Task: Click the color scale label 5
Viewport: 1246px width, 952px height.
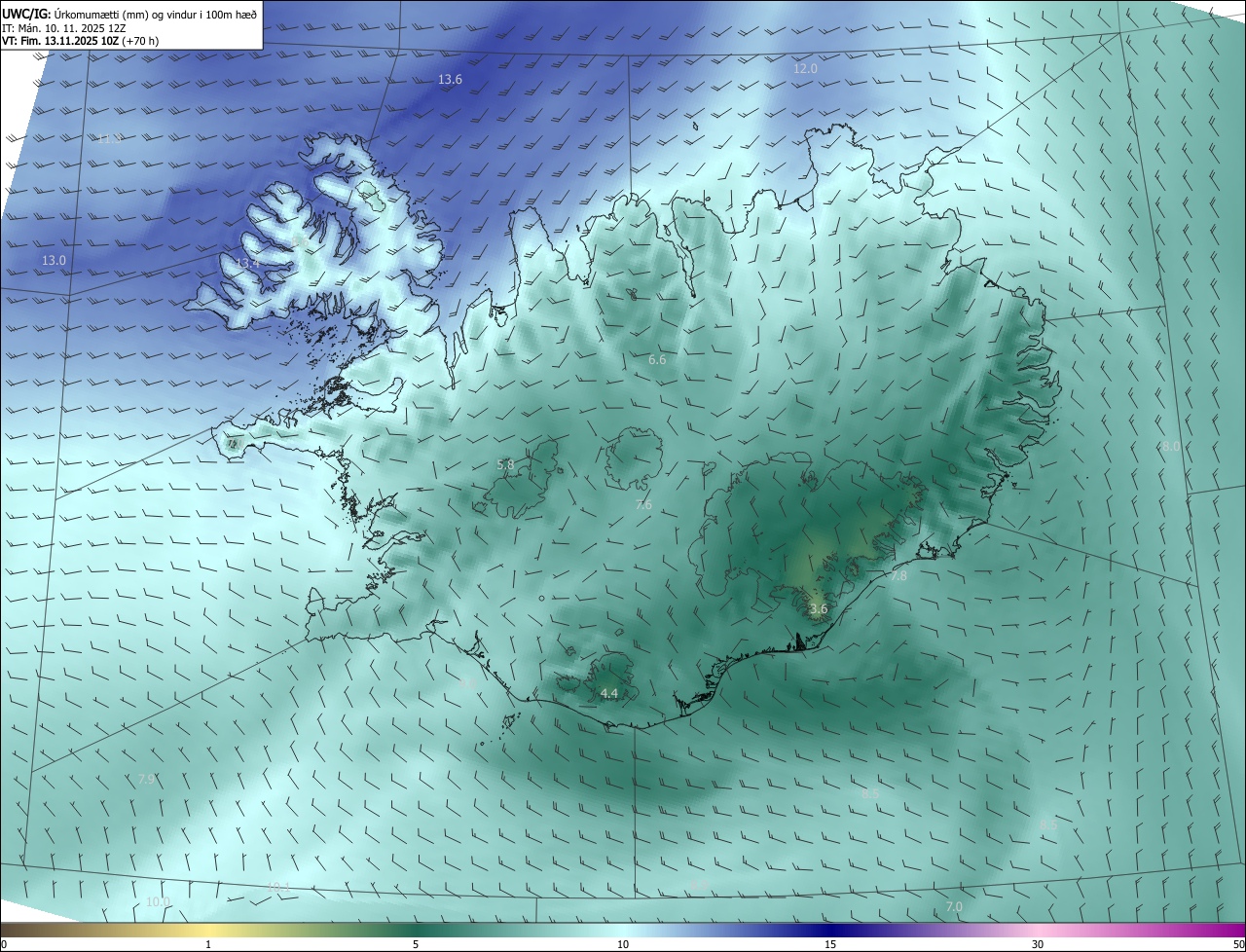Action: pyautogui.click(x=416, y=944)
